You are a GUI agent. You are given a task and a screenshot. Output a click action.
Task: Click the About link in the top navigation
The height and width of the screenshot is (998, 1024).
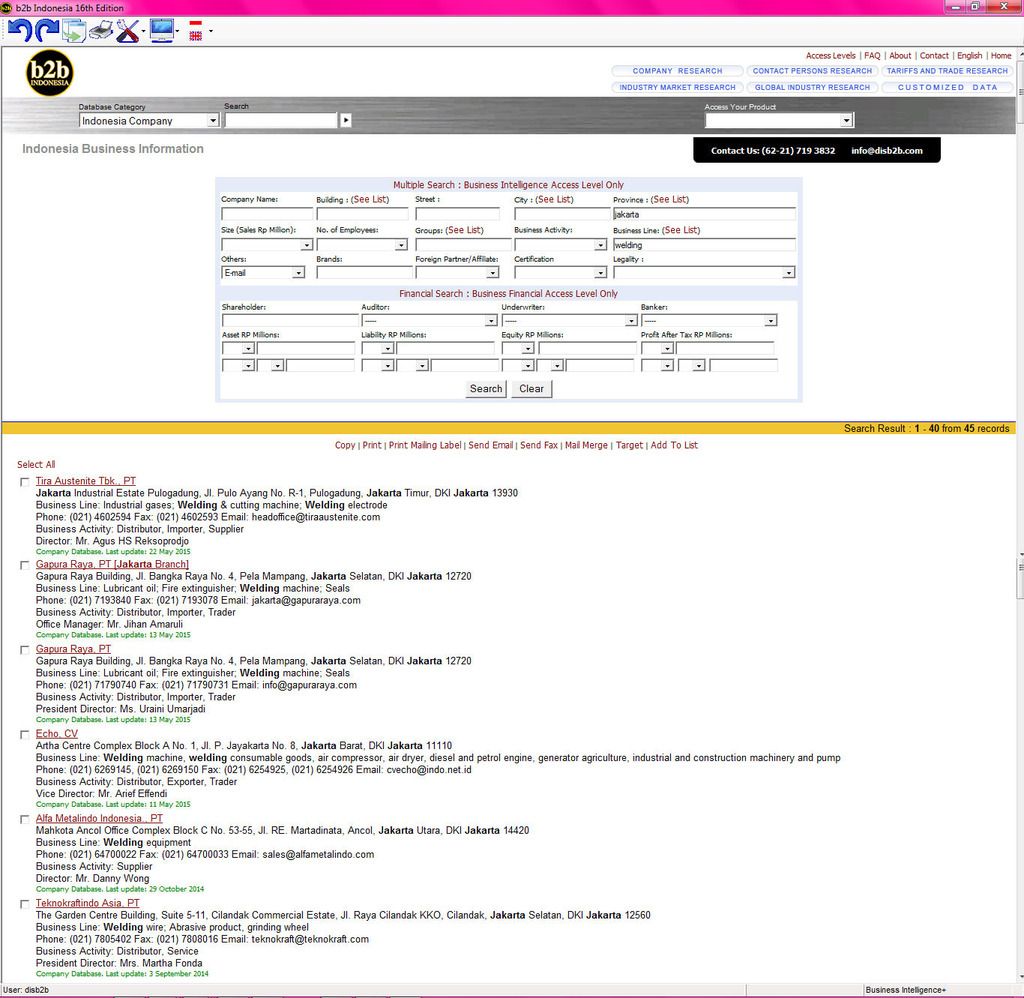click(x=900, y=56)
